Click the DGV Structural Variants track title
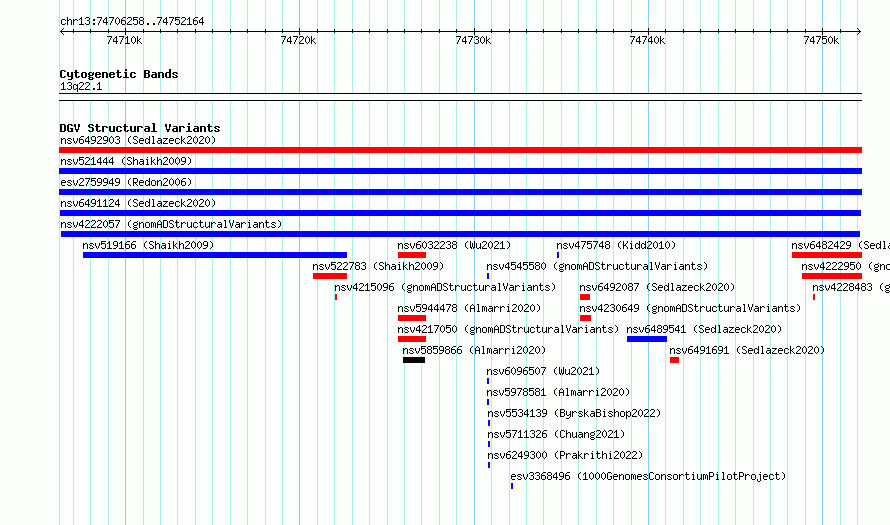 pyautogui.click(x=140, y=128)
